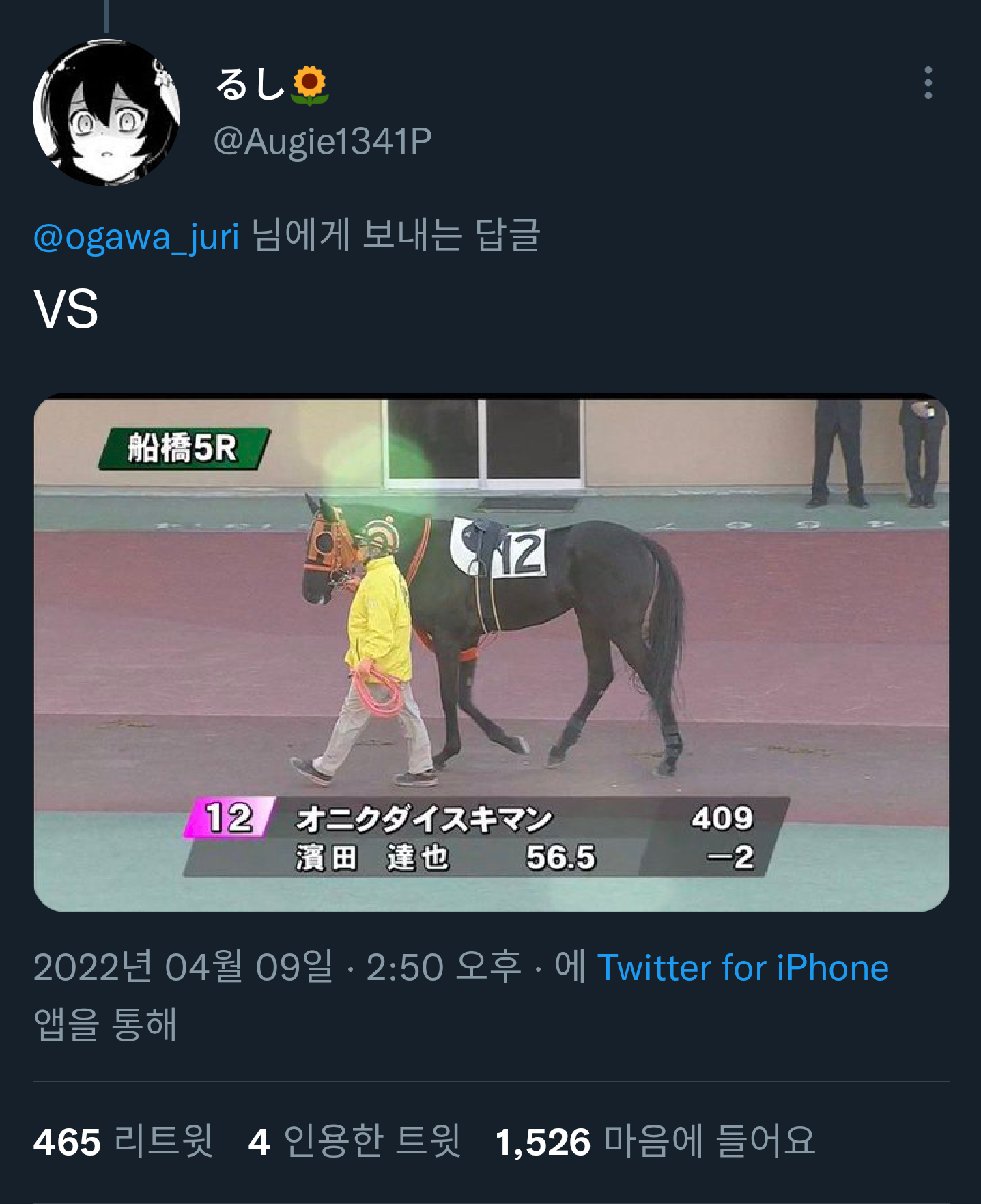Image resolution: width=981 pixels, height=1204 pixels.
Task: Click the pink number 12 badge
Action: click(229, 817)
